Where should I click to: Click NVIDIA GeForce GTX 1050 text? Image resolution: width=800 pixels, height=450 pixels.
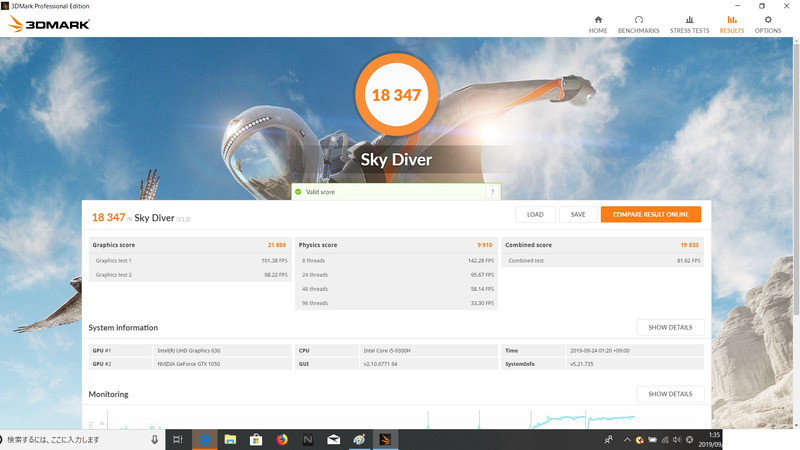(189, 364)
